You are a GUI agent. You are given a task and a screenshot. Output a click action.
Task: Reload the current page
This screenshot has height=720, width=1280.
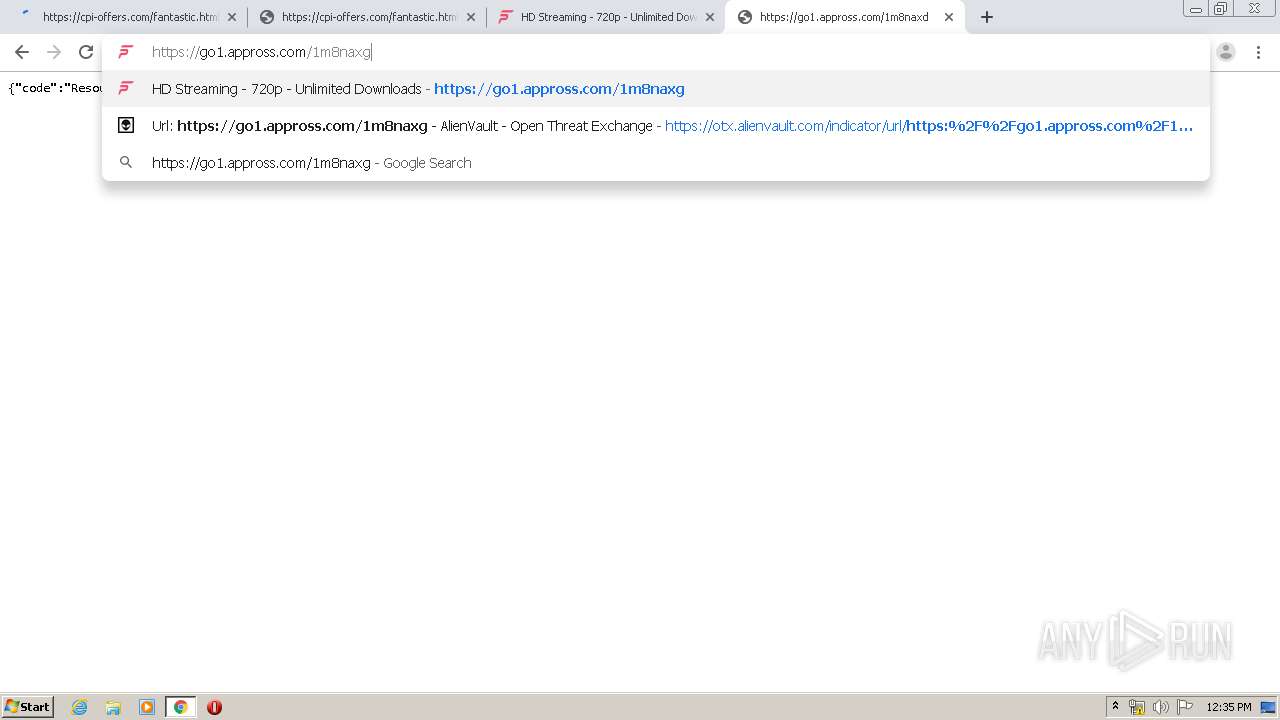click(x=86, y=52)
